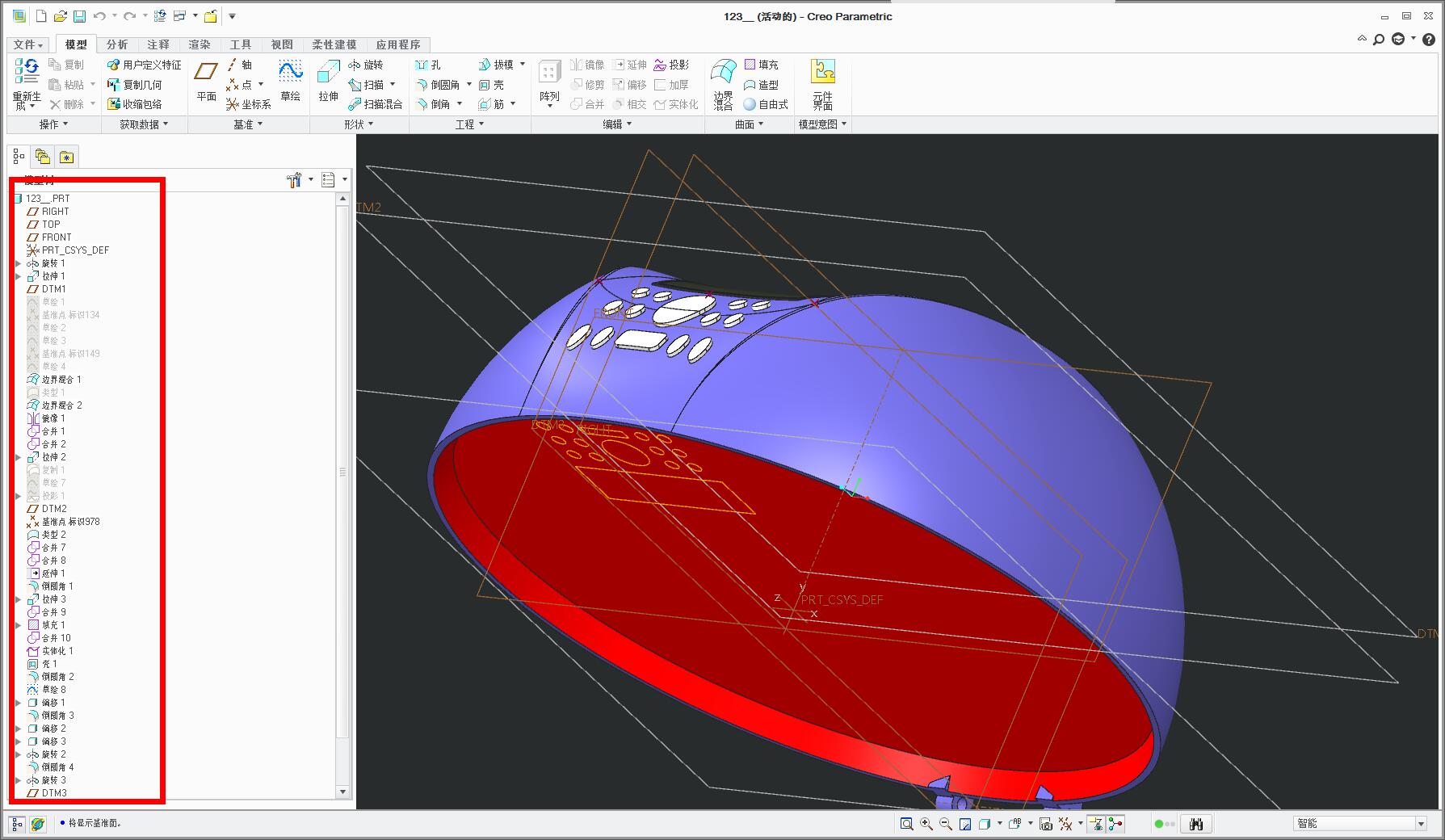Screen dimensions: 1445x840
Task: Click Shrinkwrap (收缩包络)
Action: [x=135, y=104]
